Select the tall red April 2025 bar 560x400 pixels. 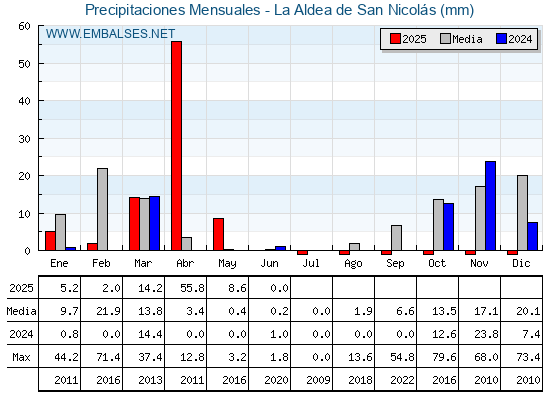pos(176,146)
